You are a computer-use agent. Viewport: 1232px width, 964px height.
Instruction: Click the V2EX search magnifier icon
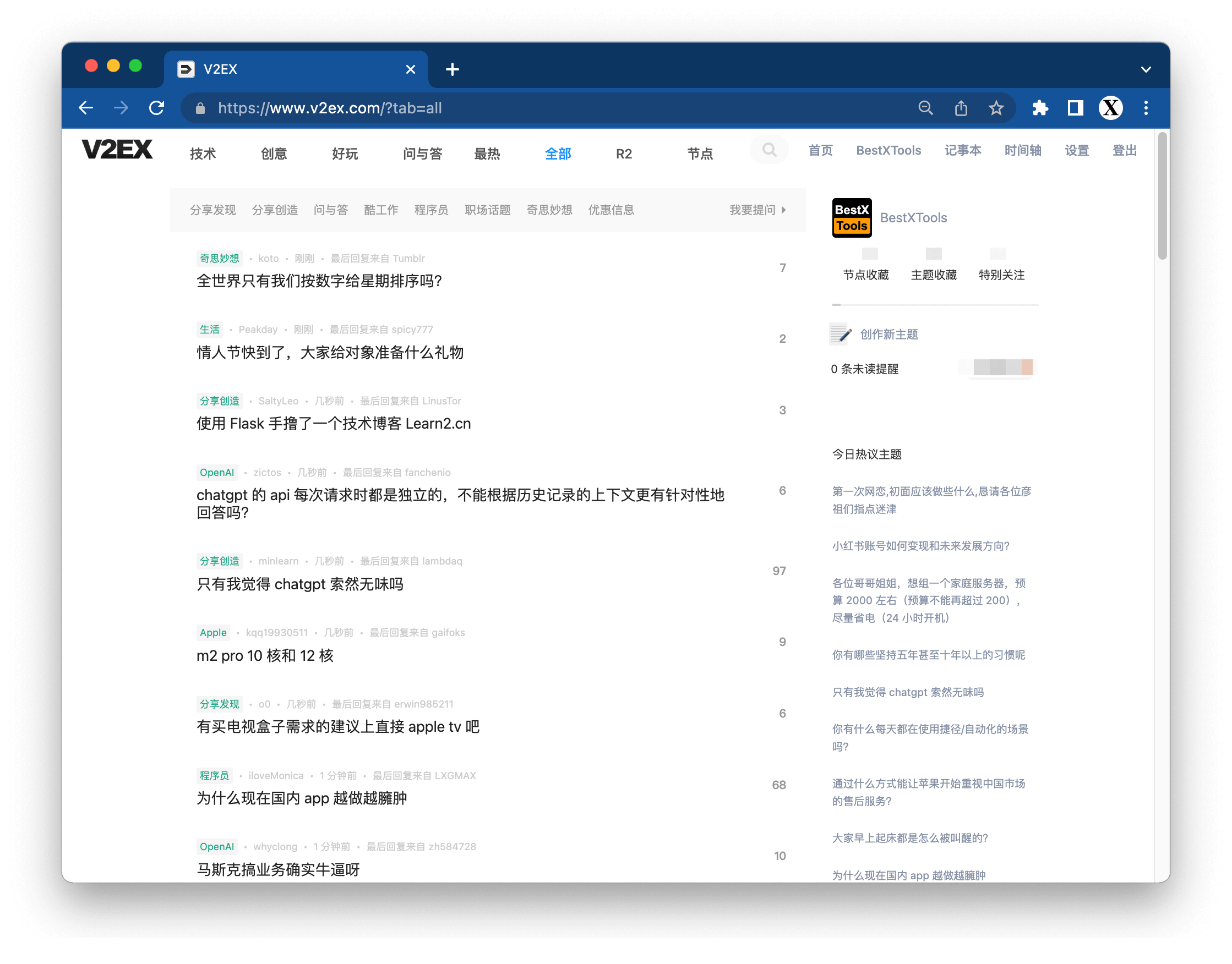[x=769, y=150]
